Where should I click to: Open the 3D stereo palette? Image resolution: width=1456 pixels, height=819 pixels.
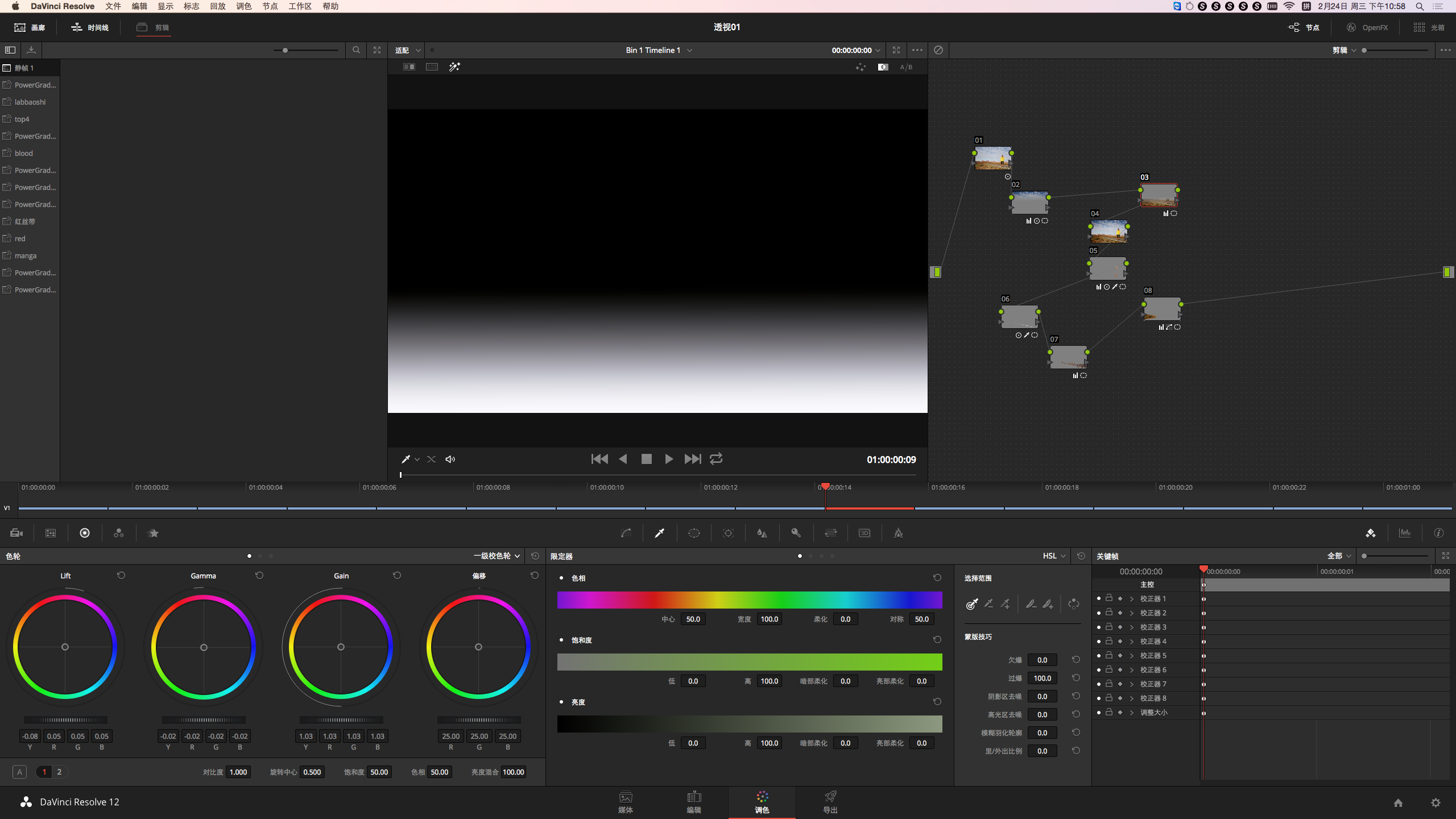[x=864, y=533]
